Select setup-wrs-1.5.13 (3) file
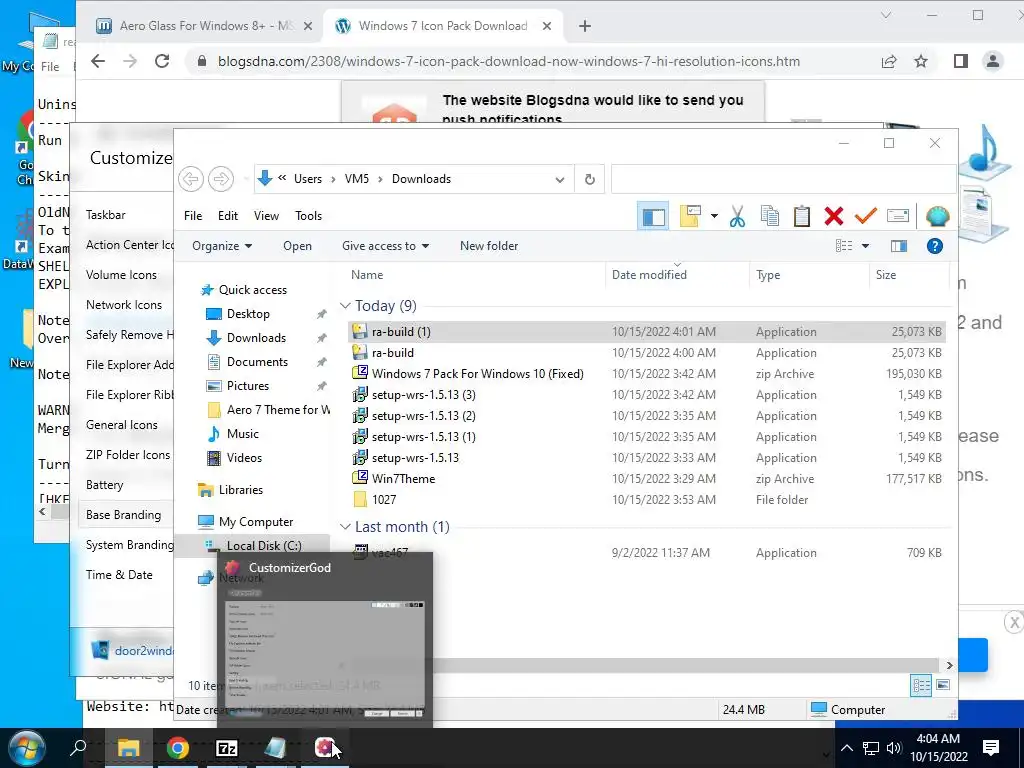The width and height of the screenshot is (1024, 768). click(423, 394)
